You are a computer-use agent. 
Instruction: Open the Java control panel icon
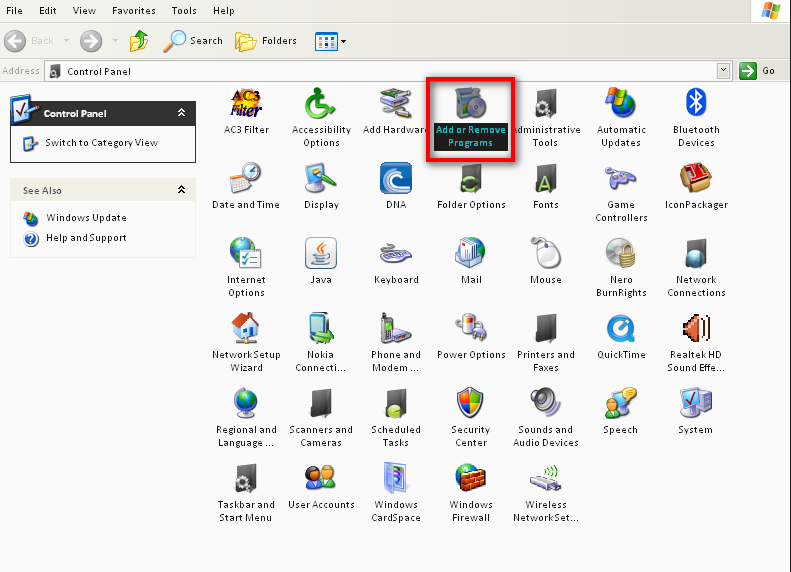321,254
